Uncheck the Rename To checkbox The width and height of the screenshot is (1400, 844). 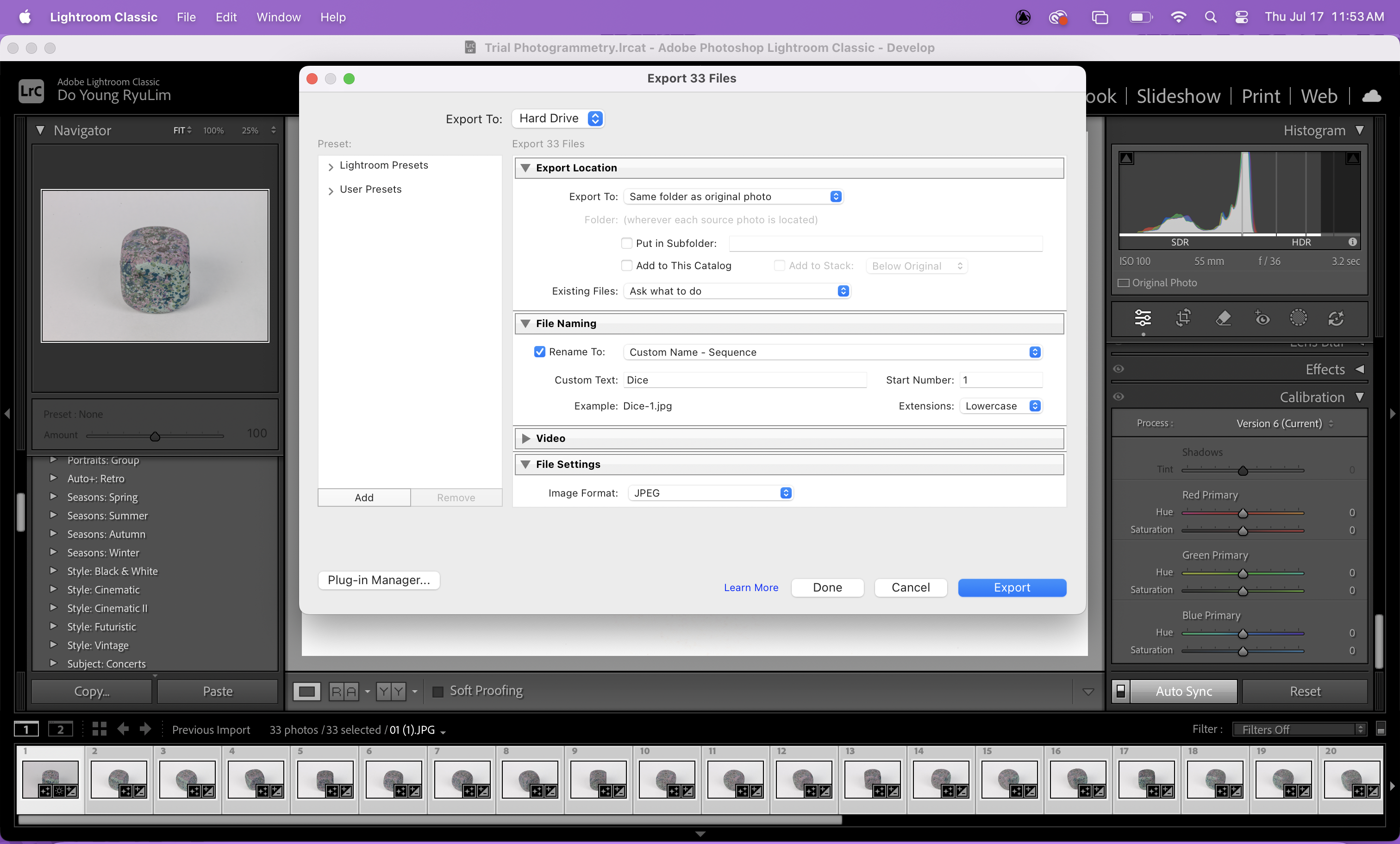(539, 352)
